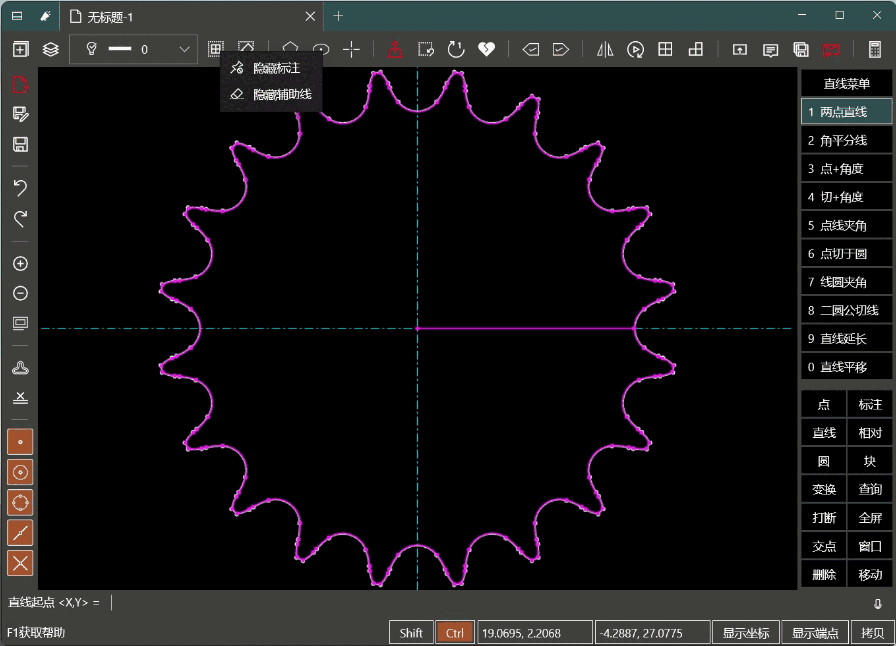The height and width of the screenshot is (646, 896).
Task: Click the broken heart icon
Action: [x=486, y=49]
